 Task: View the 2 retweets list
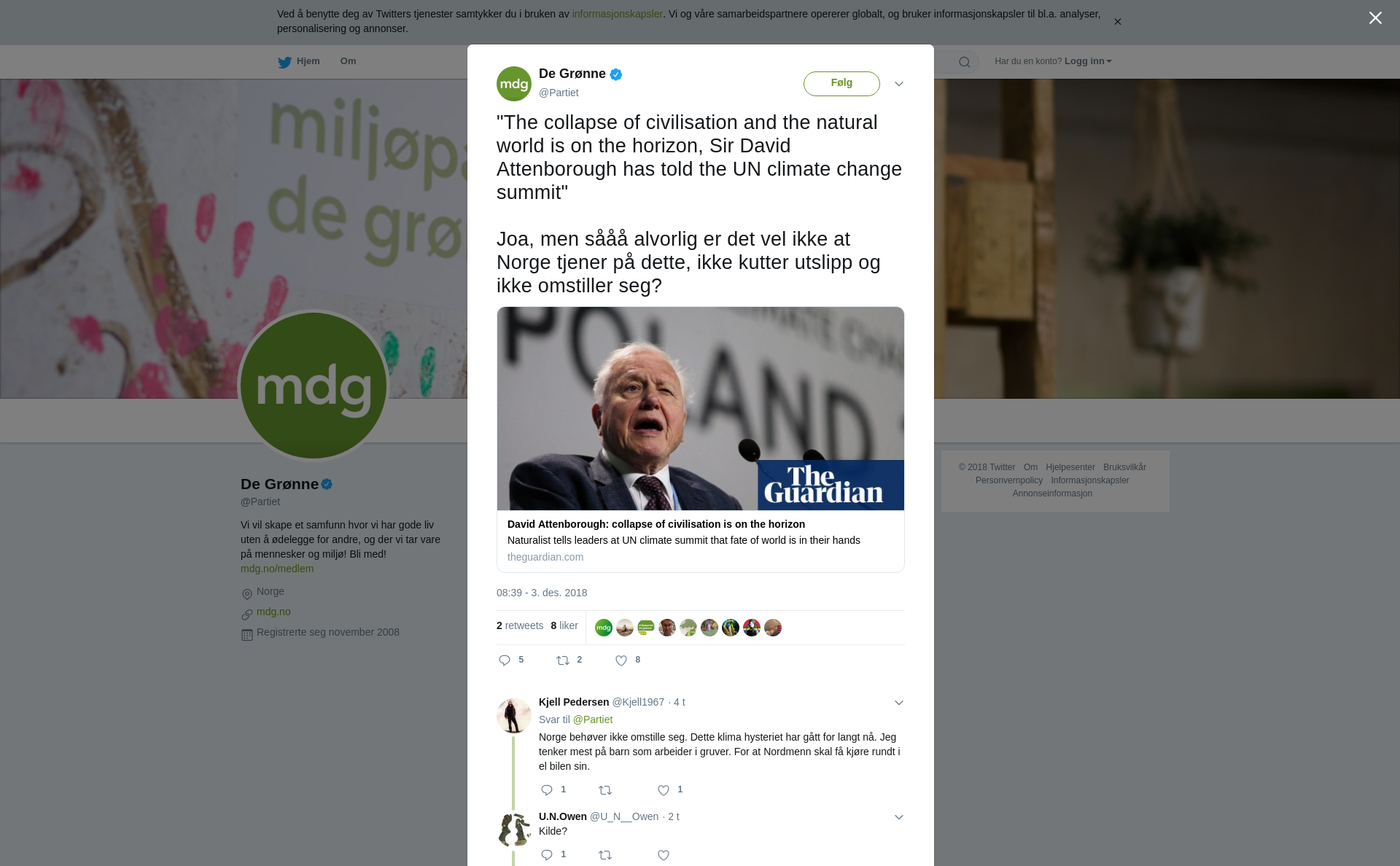[520, 625]
